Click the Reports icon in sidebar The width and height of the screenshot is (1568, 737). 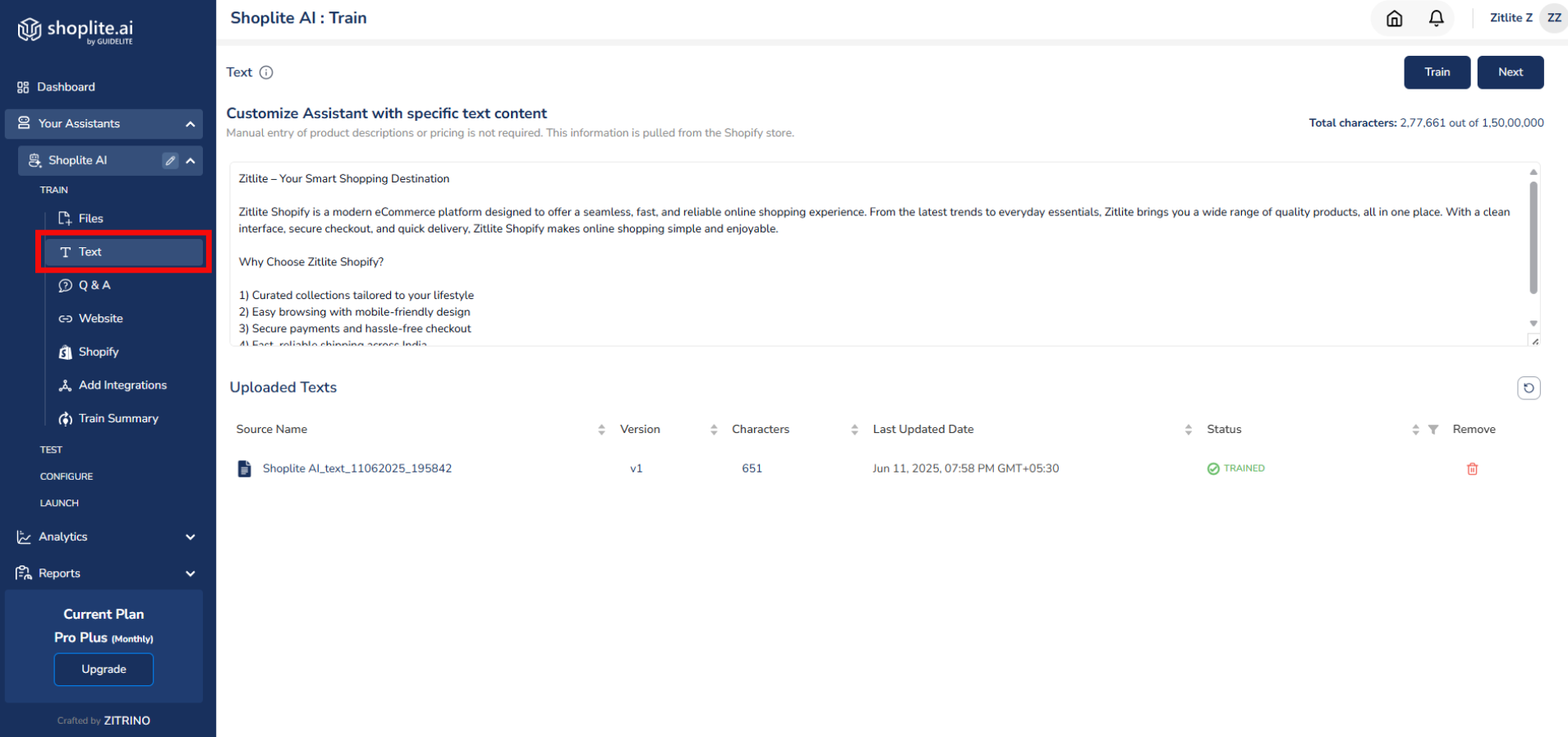point(24,573)
